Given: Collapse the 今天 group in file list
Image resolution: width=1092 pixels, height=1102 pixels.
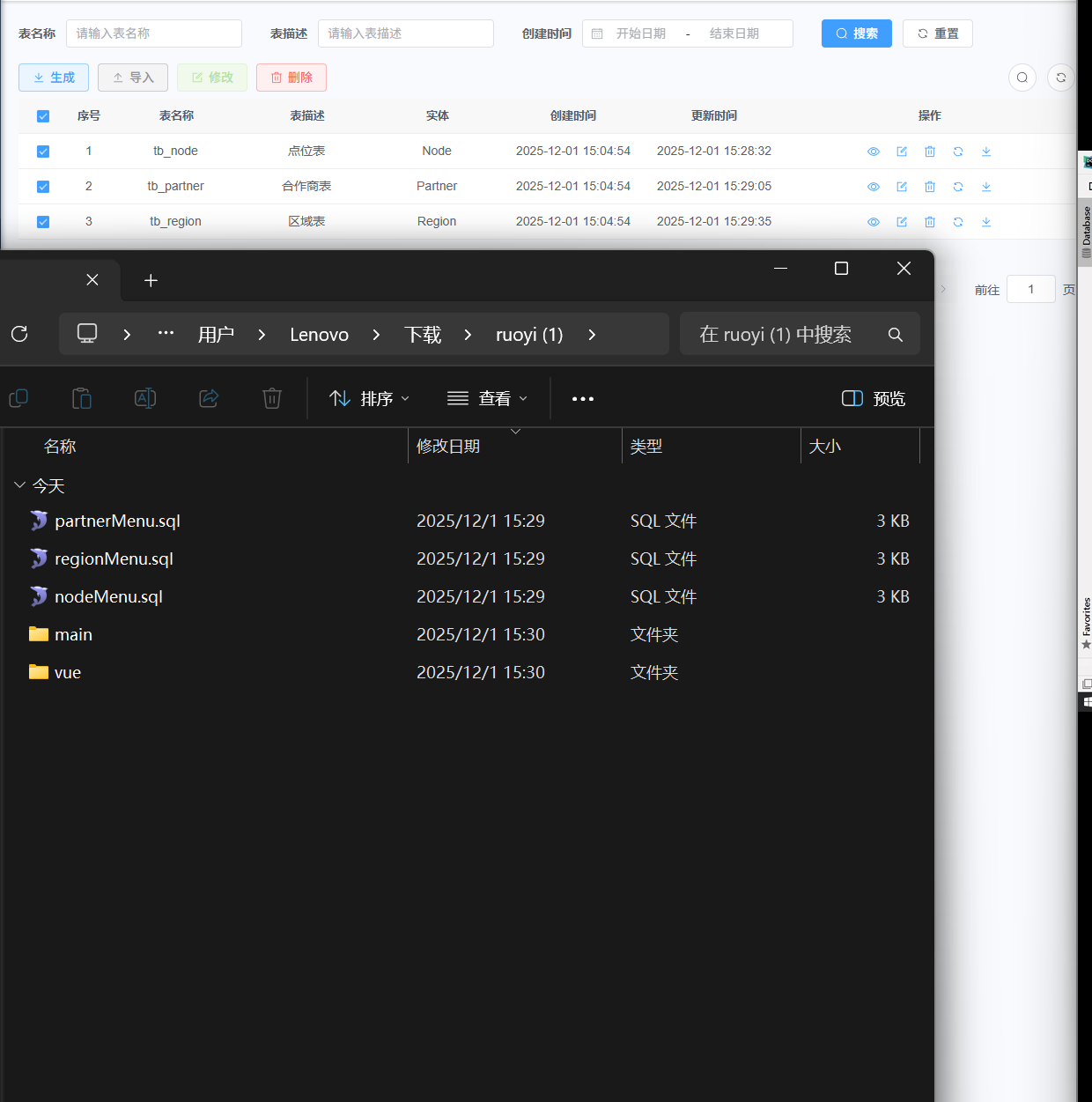Looking at the screenshot, I should (x=20, y=485).
